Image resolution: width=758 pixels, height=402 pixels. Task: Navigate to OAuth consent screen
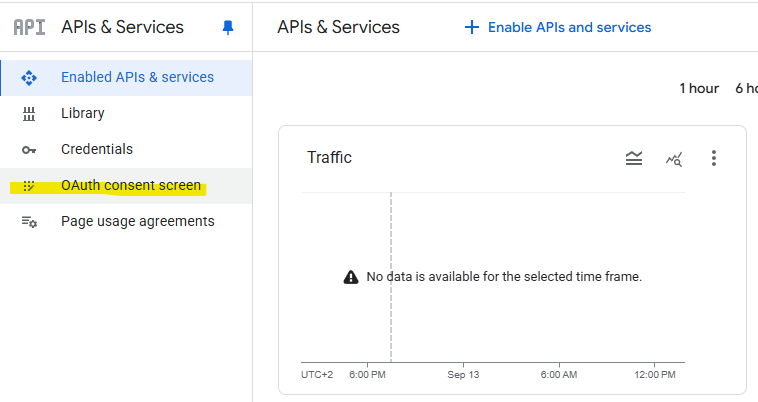click(131, 185)
